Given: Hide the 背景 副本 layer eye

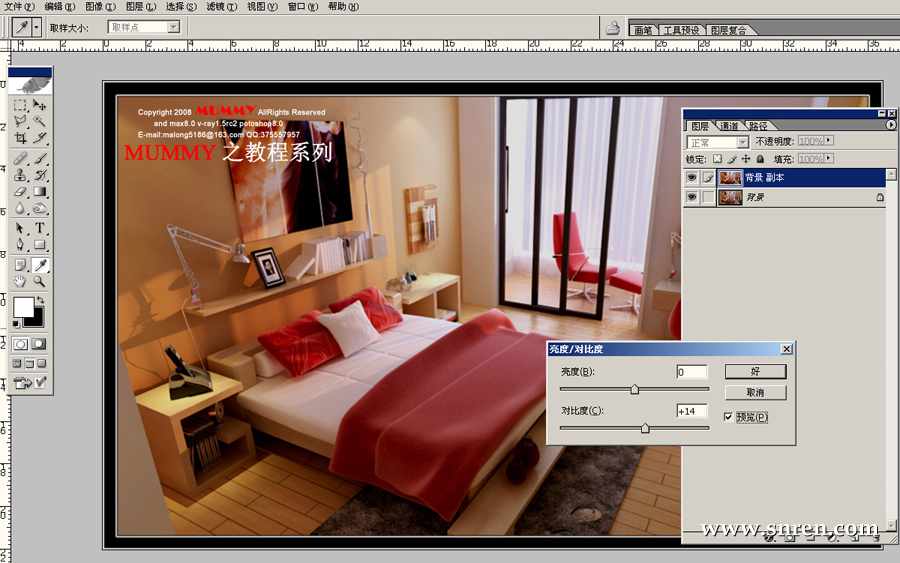Looking at the screenshot, I should pyautogui.click(x=692, y=178).
